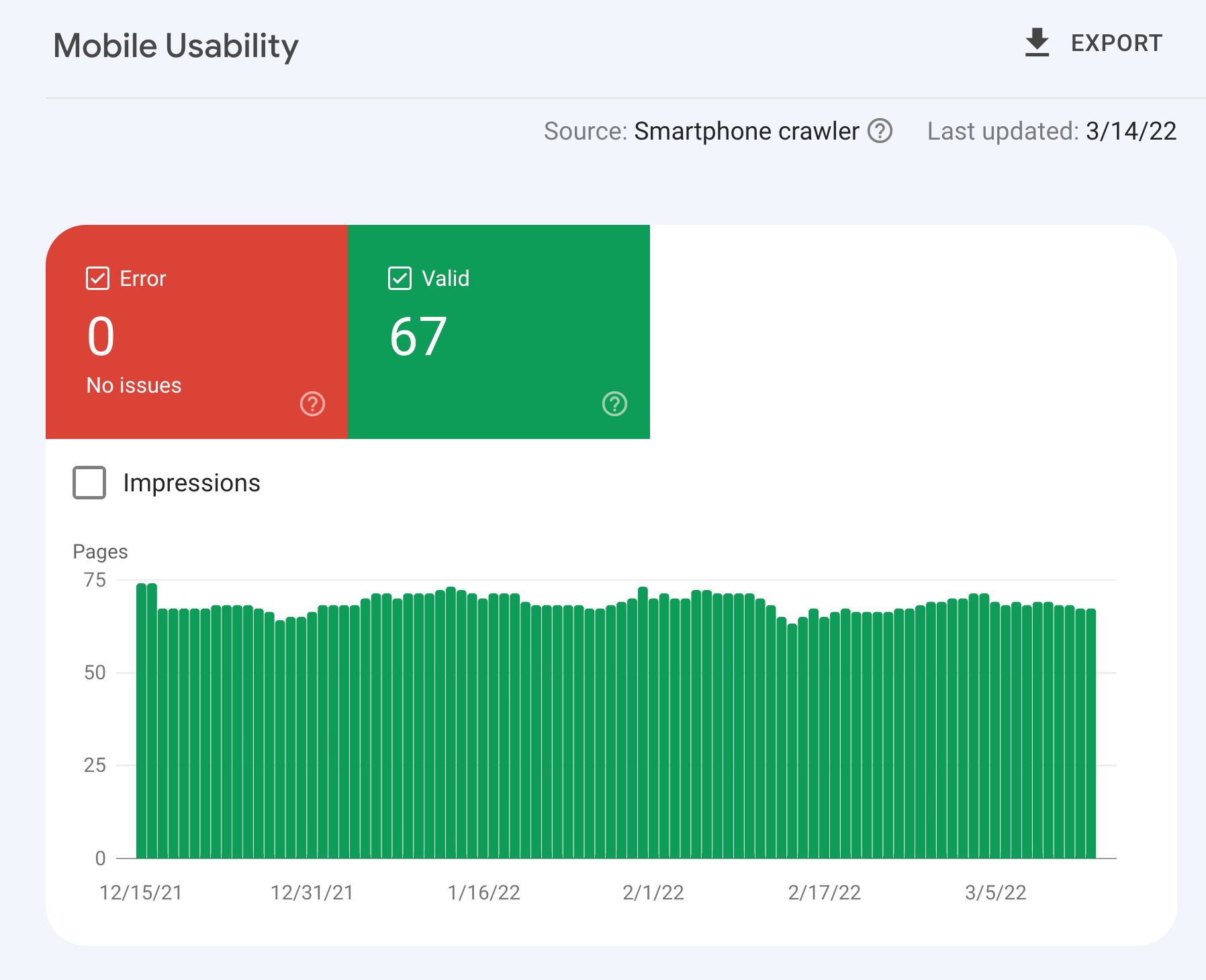Click the 50 y-axis label

coord(95,673)
